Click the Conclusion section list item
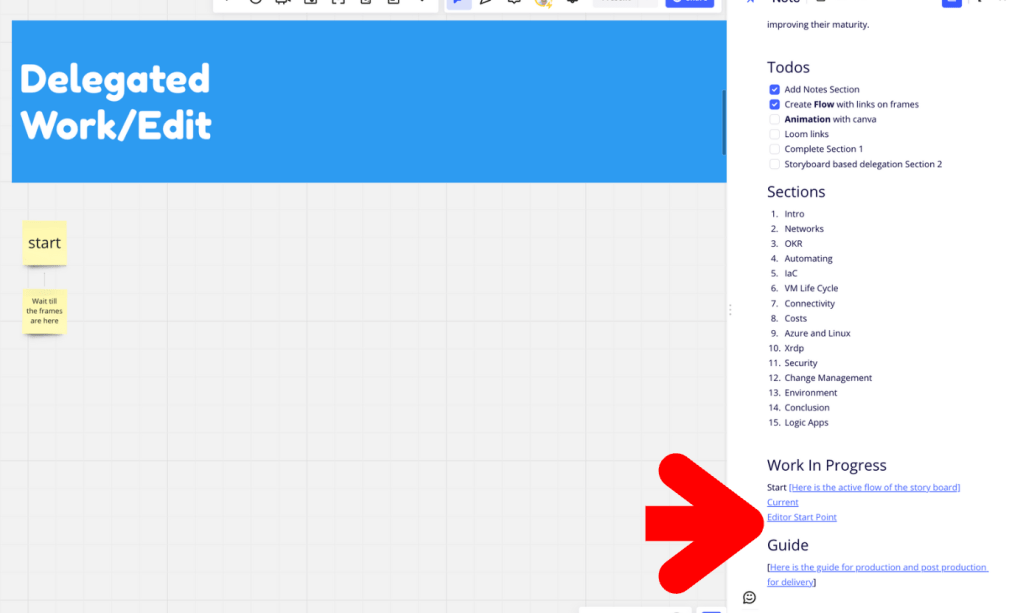Screen dimensions: 1023x613 coord(807,408)
